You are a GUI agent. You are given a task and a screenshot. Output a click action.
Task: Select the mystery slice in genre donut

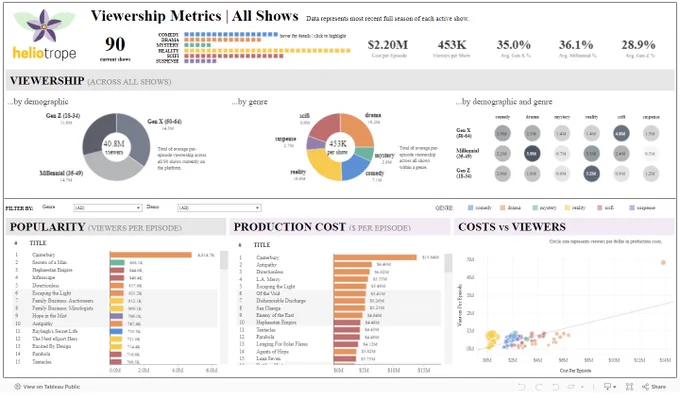pyautogui.click(x=366, y=153)
